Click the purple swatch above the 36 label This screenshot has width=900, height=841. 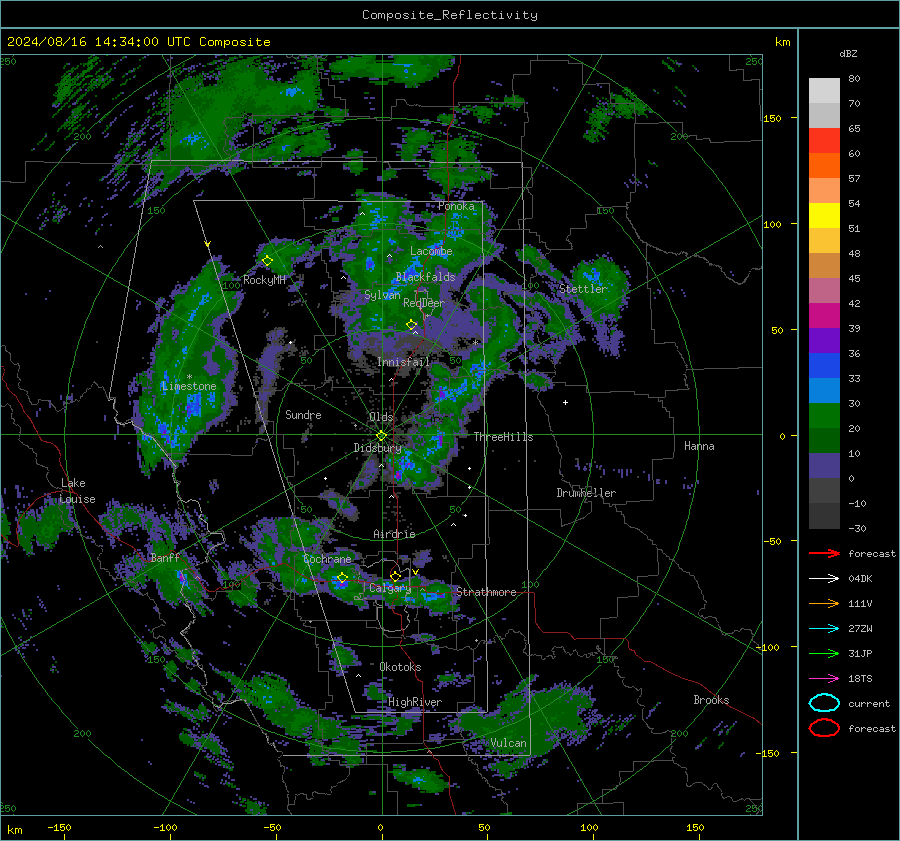pyautogui.click(x=824, y=341)
